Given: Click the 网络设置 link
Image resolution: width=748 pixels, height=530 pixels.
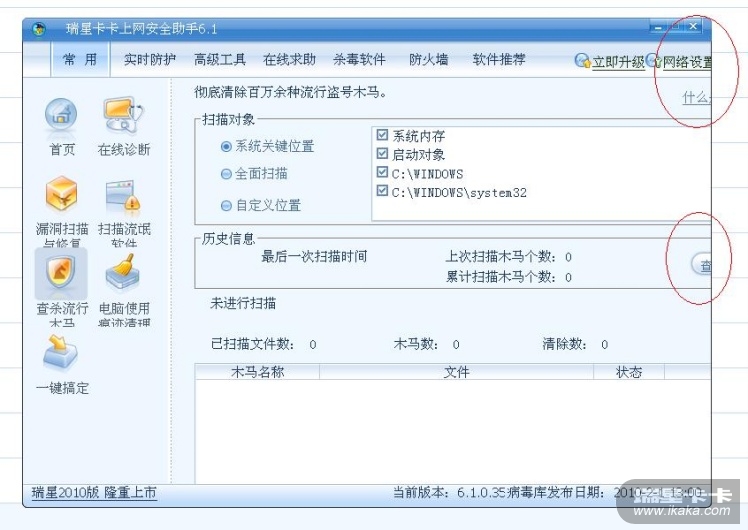Looking at the screenshot, I should point(687,62).
